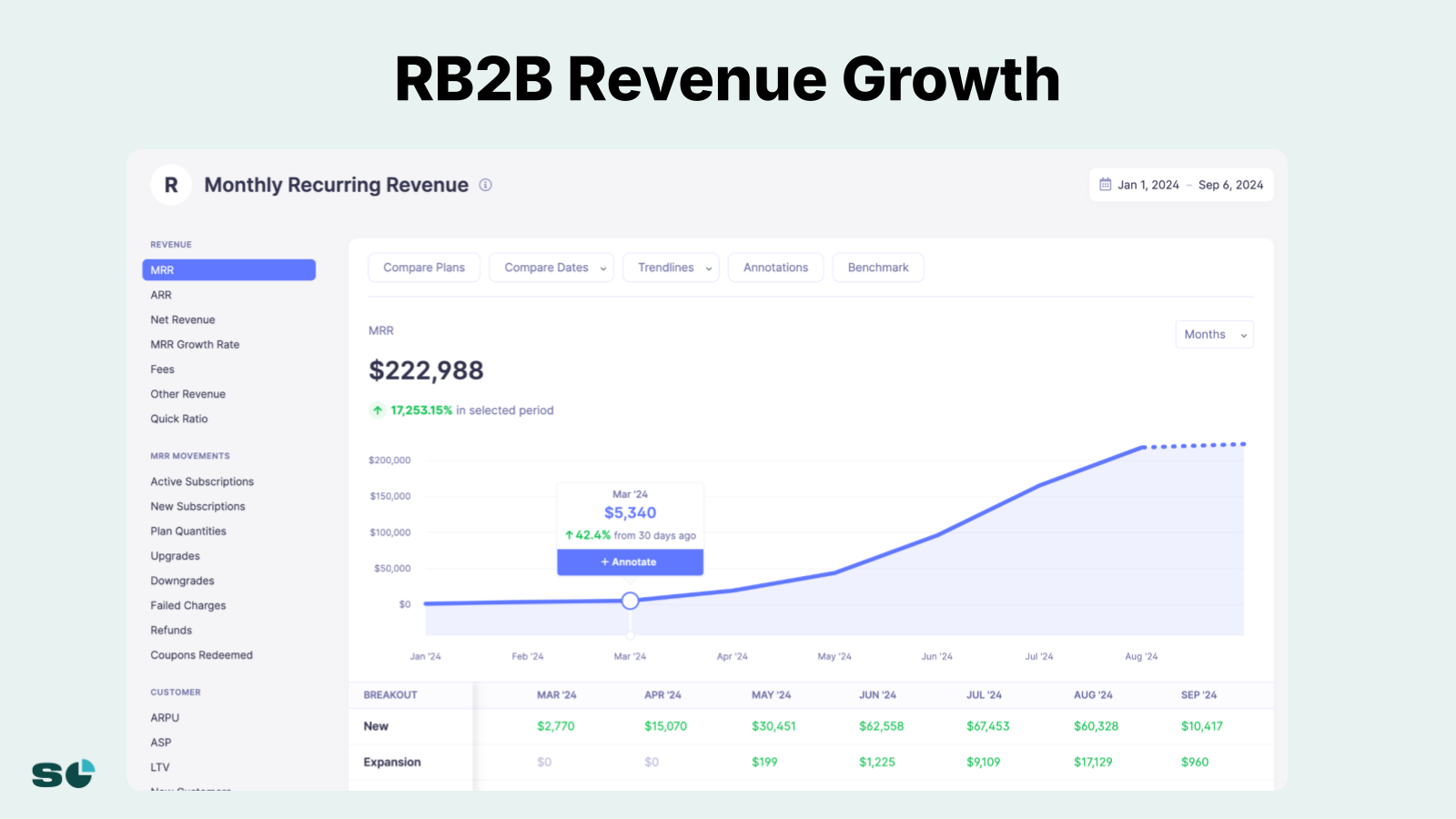1456x819 pixels.
Task: Click the Compare Plans button
Action: point(424,268)
